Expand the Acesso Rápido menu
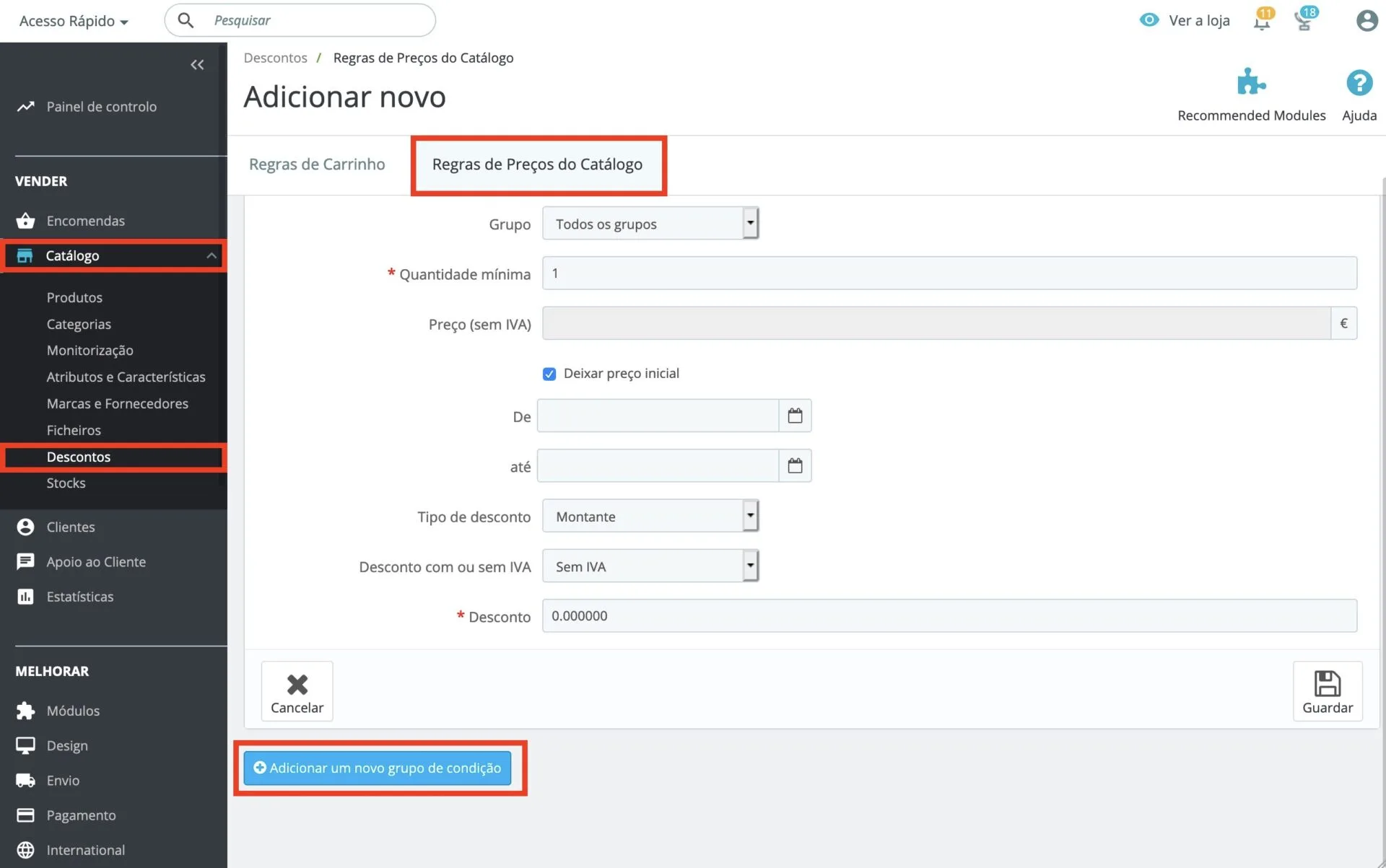 point(74,21)
